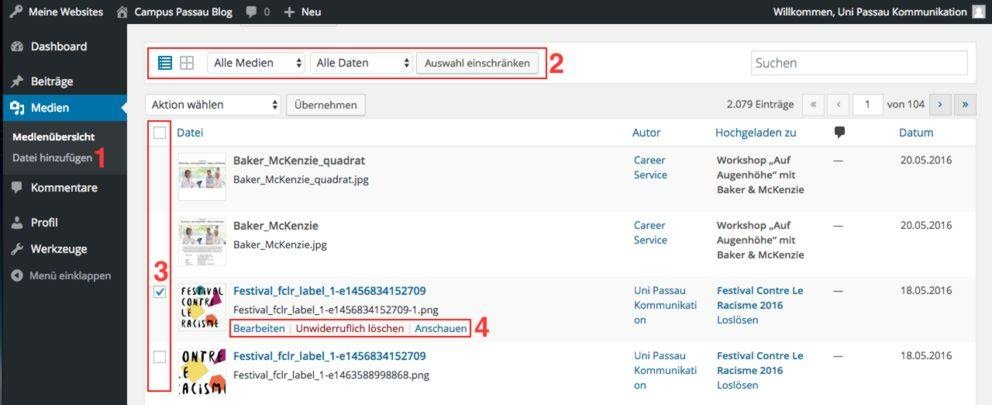
Task: Open comments bubble in admin bar
Action: pos(251,12)
